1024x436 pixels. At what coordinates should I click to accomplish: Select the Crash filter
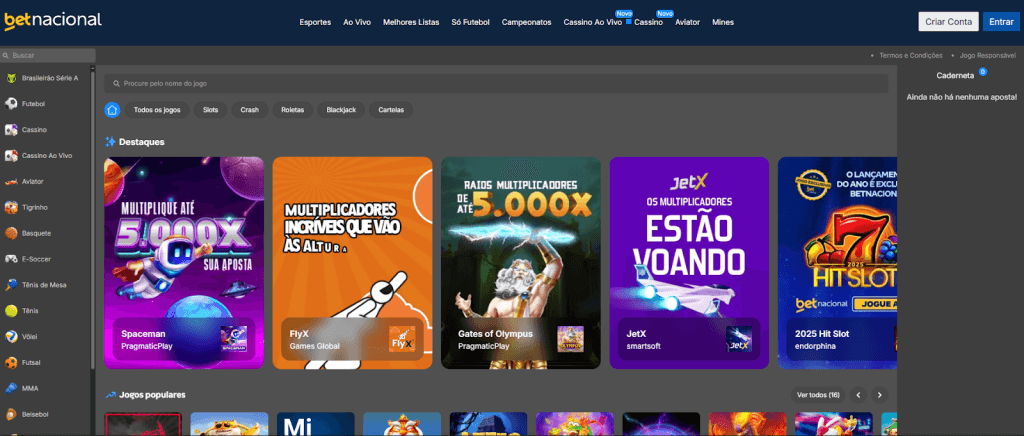coord(249,110)
